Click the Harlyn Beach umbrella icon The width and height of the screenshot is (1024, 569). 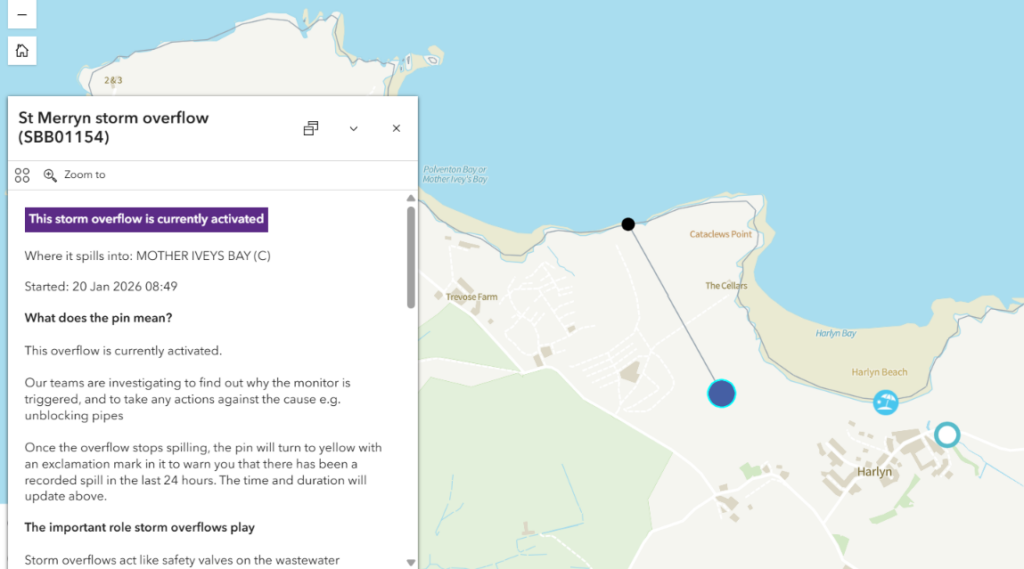[885, 402]
